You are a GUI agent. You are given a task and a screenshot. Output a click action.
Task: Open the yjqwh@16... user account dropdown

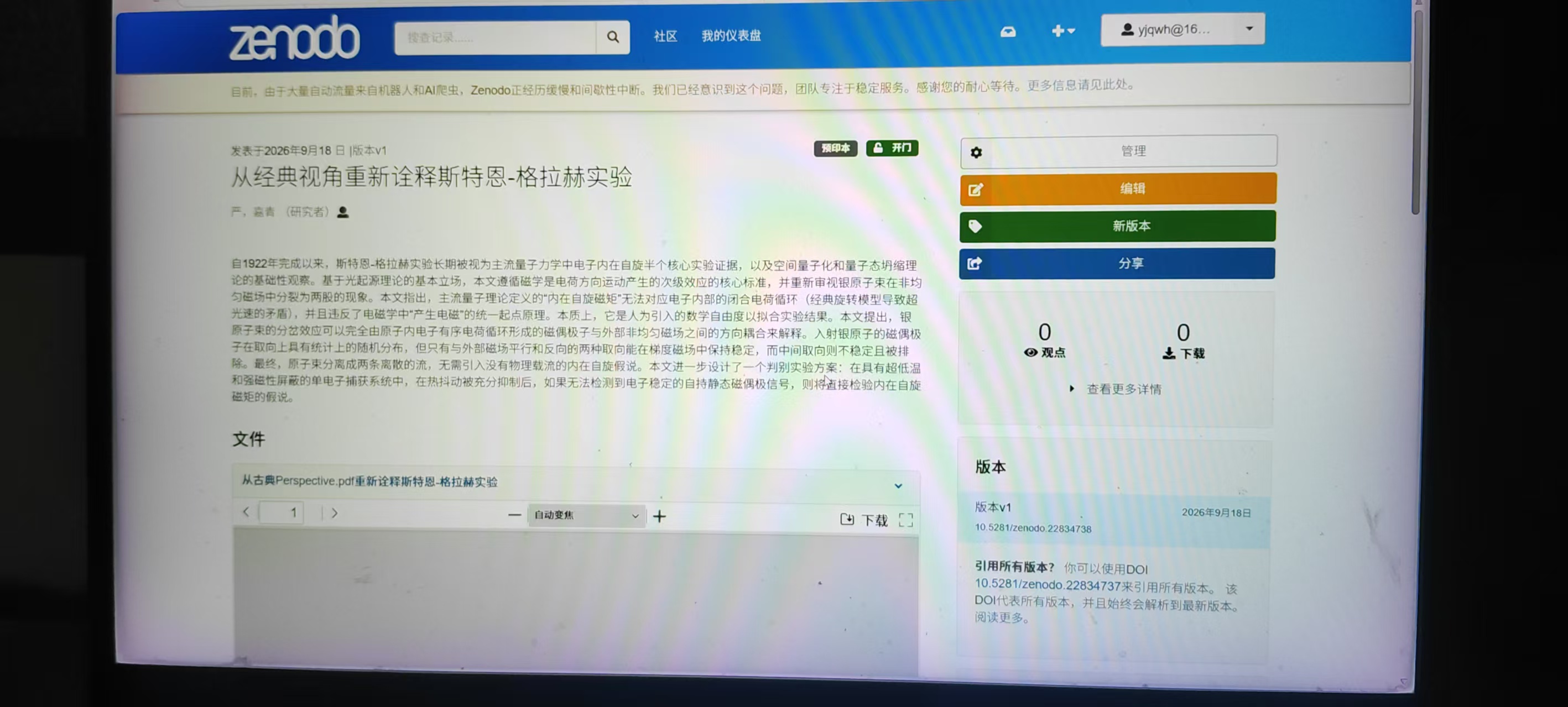pyautogui.click(x=1182, y=29)
